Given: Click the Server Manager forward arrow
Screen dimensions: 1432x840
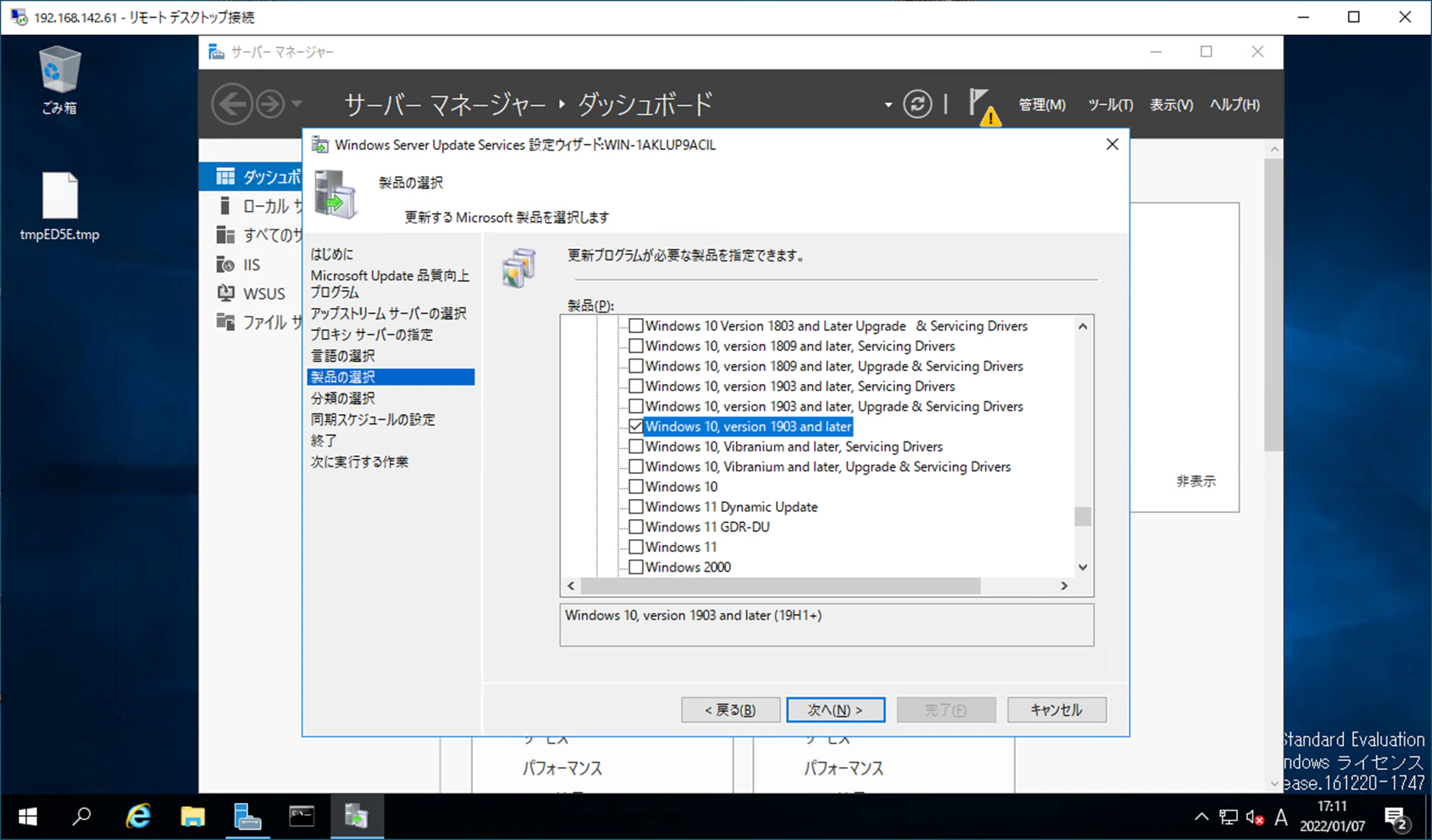Looking at the screenshot, I should pos(270,104).
